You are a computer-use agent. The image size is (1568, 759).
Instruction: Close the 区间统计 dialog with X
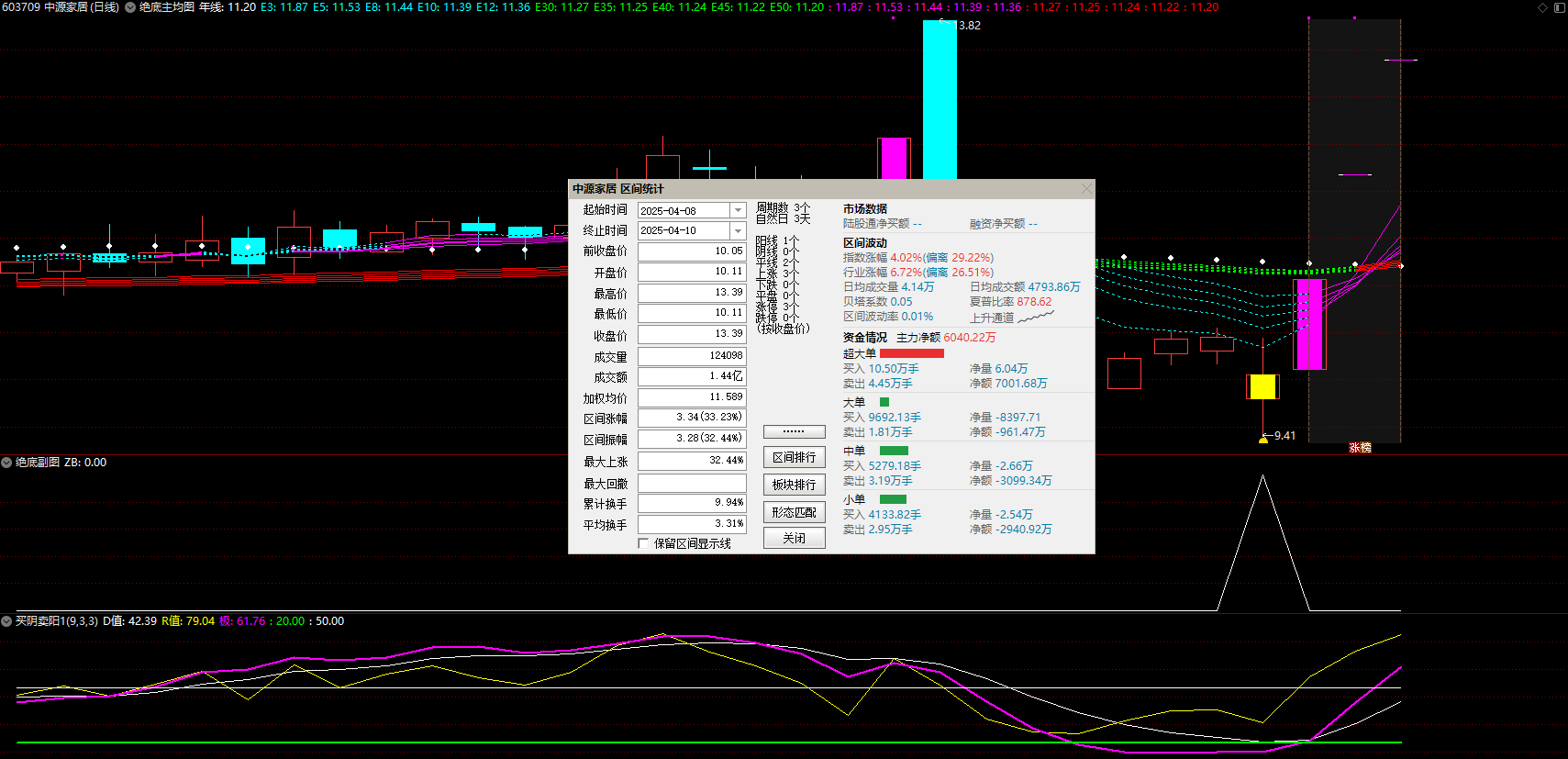(1086, 189)
